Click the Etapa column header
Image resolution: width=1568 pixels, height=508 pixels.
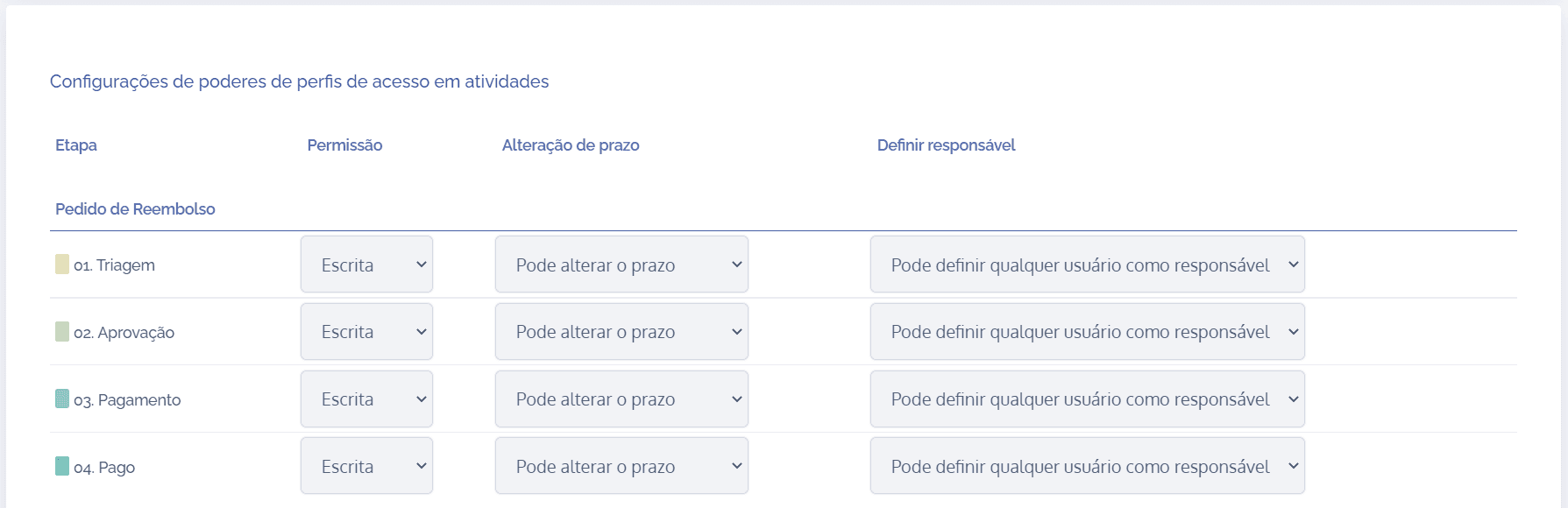coord(76,145)
